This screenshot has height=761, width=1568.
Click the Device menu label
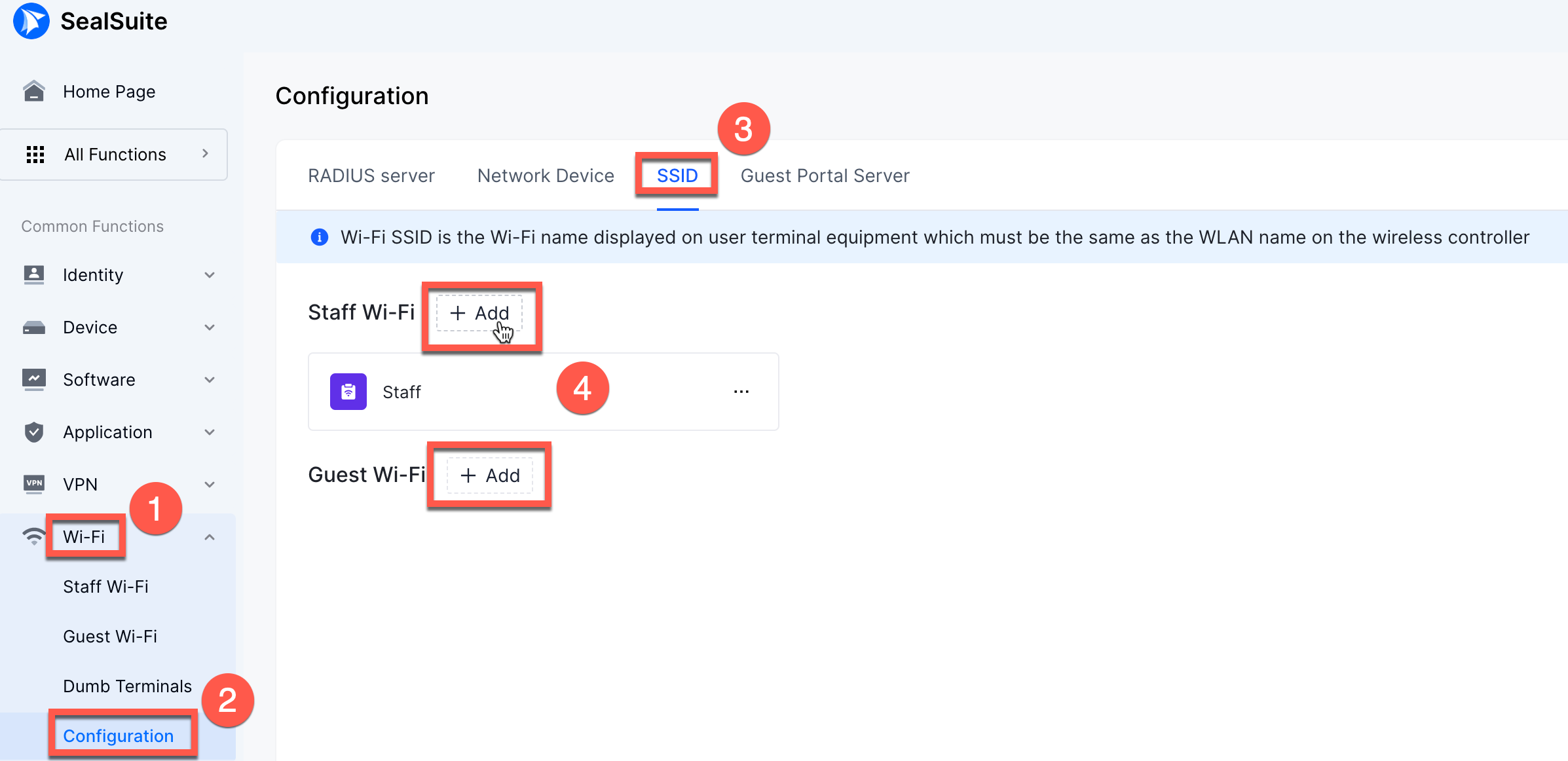click(90, 327)
